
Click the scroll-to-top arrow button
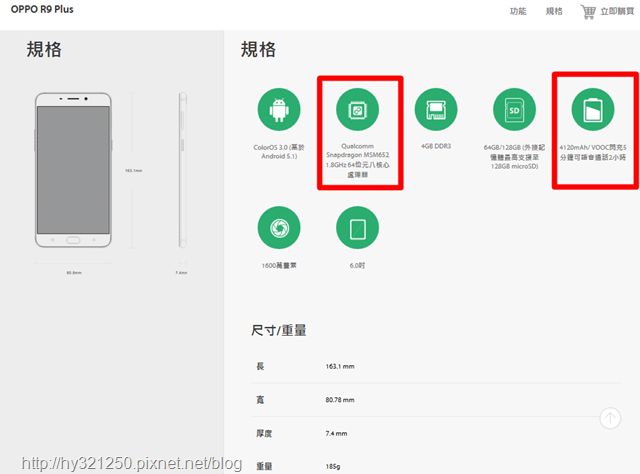pos(610,418)
